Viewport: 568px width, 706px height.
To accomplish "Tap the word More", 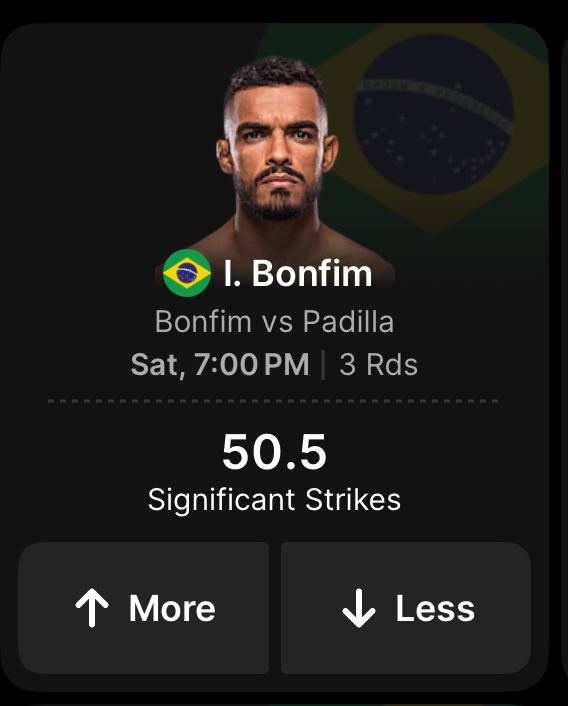I will 172,608.
